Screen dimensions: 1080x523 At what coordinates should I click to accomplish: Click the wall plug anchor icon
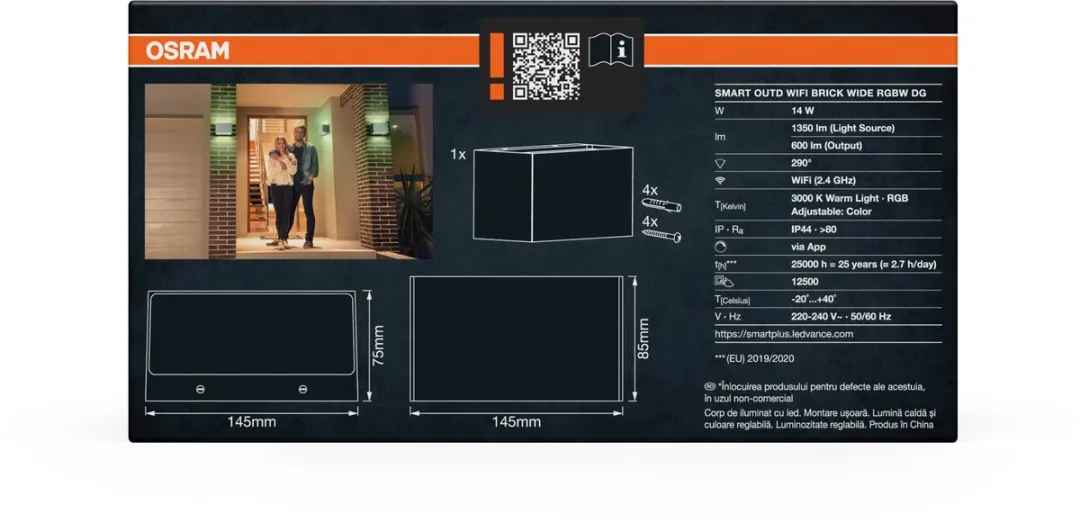point(661,205)
